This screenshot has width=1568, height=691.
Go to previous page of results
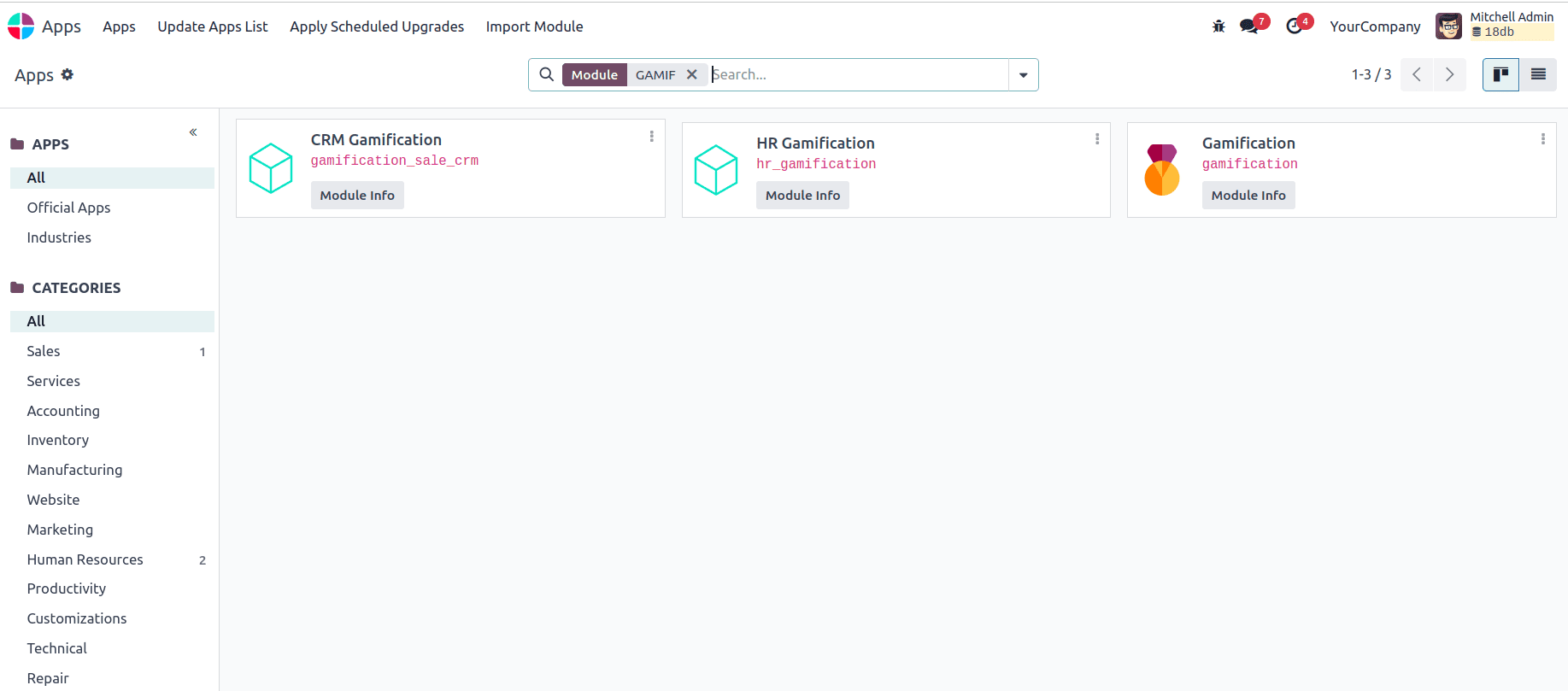pos(1417,74)
